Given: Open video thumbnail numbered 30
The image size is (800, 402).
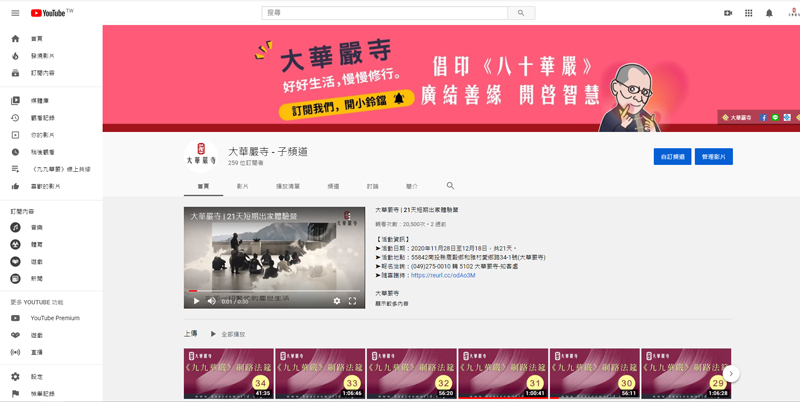Looking at the screenshot, I should point(594,373).
